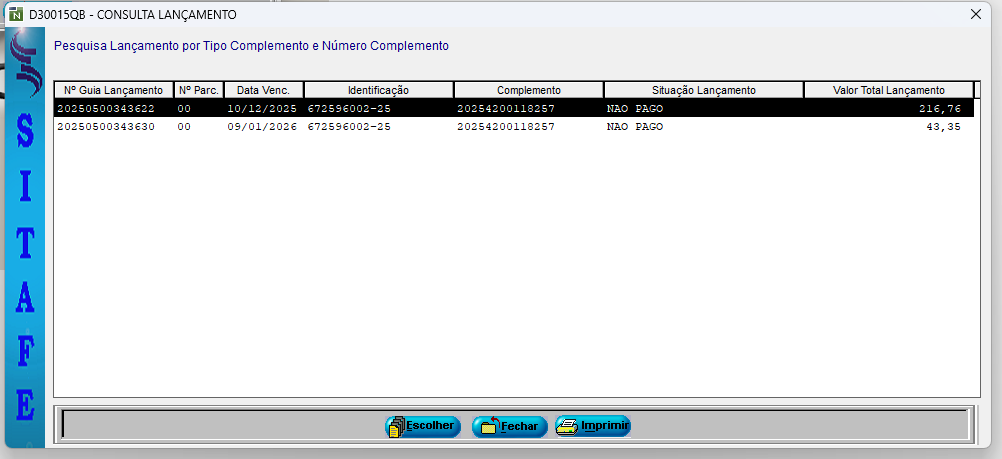Click the due date 10/12/2025 cell
This screenshot has height=459, width=1002.
(262, 108)
